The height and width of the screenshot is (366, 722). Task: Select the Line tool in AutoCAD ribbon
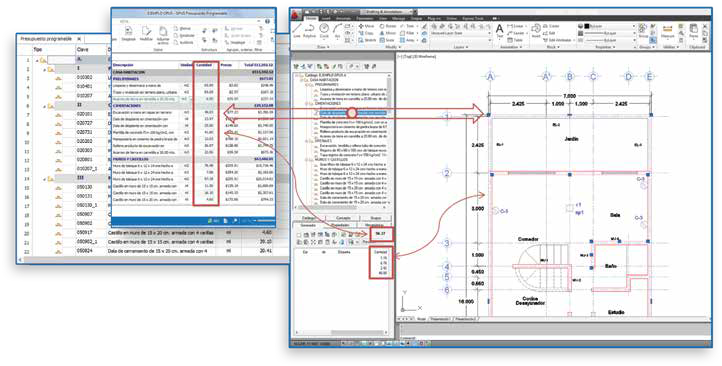[297, 31]
